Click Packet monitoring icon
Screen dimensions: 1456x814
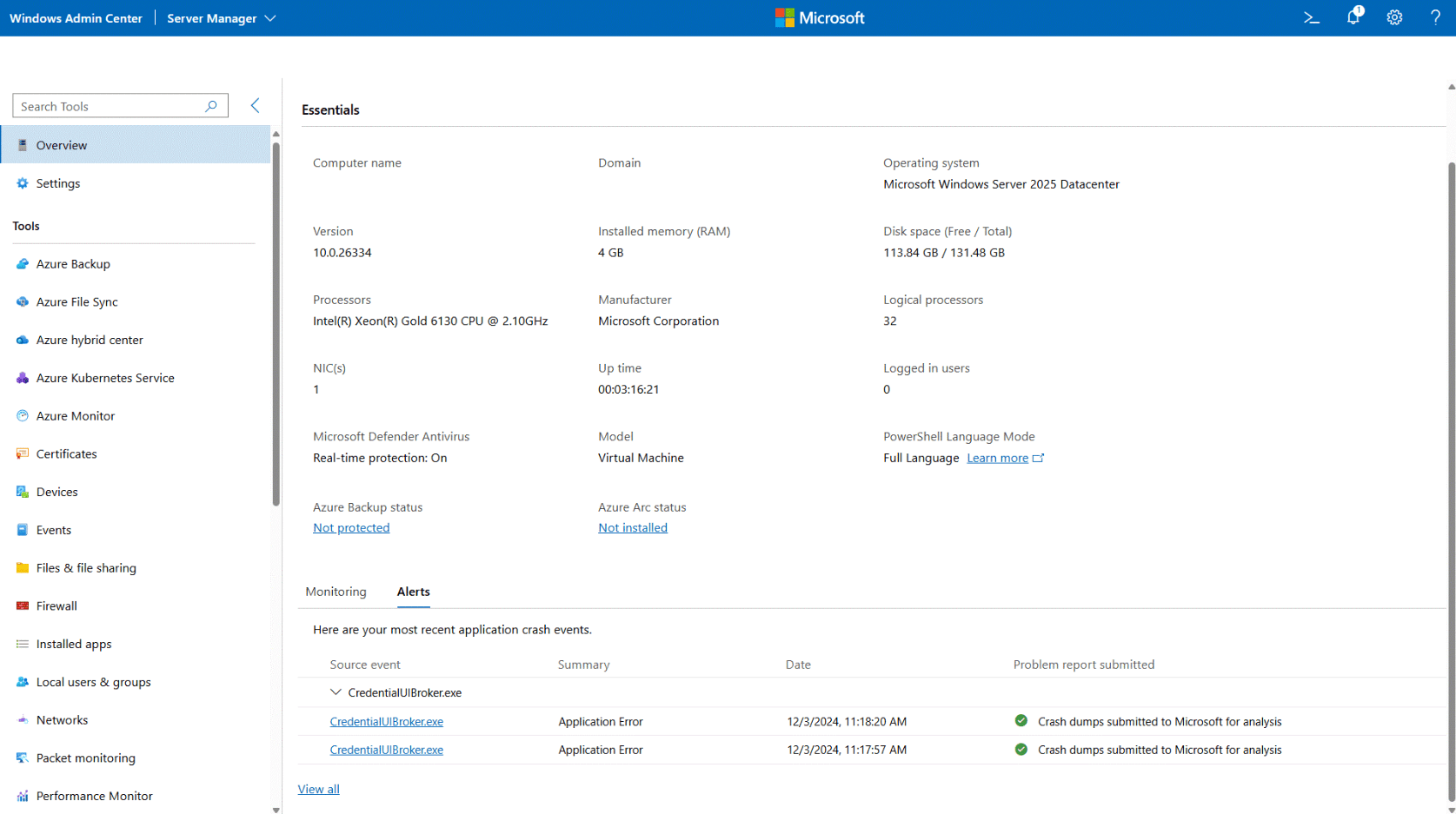click(23, 758)
